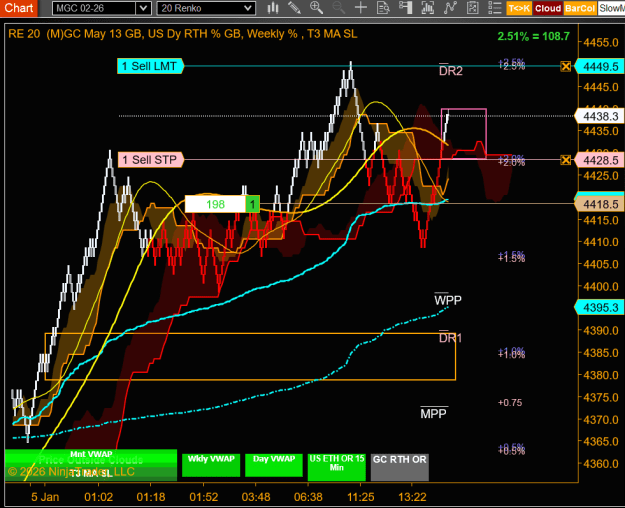625x508 pixels.
Task: Click the 11:25 time axis label
Action: (361, 497)
